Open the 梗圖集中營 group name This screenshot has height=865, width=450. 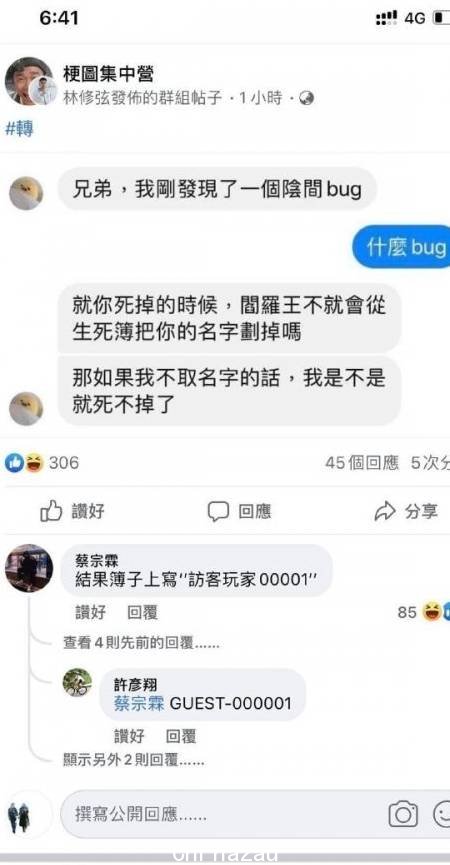108,74
